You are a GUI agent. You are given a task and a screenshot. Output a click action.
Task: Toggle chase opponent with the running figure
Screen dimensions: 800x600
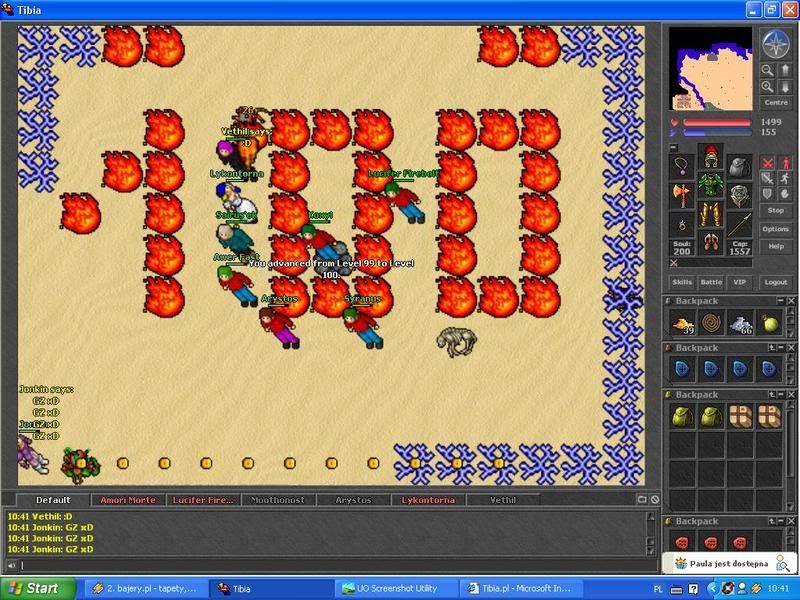[x=785, y=179]
